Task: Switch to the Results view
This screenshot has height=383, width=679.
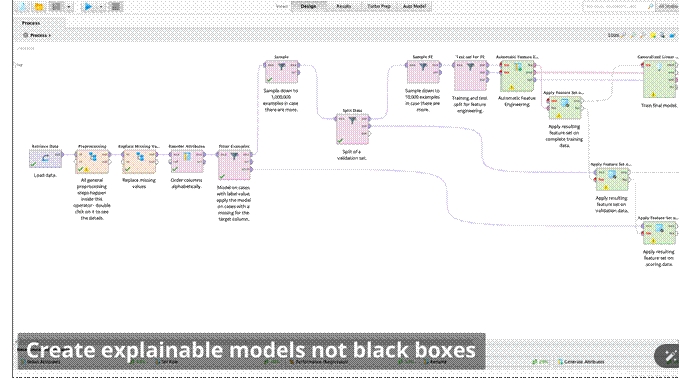Action: (343, 6)
